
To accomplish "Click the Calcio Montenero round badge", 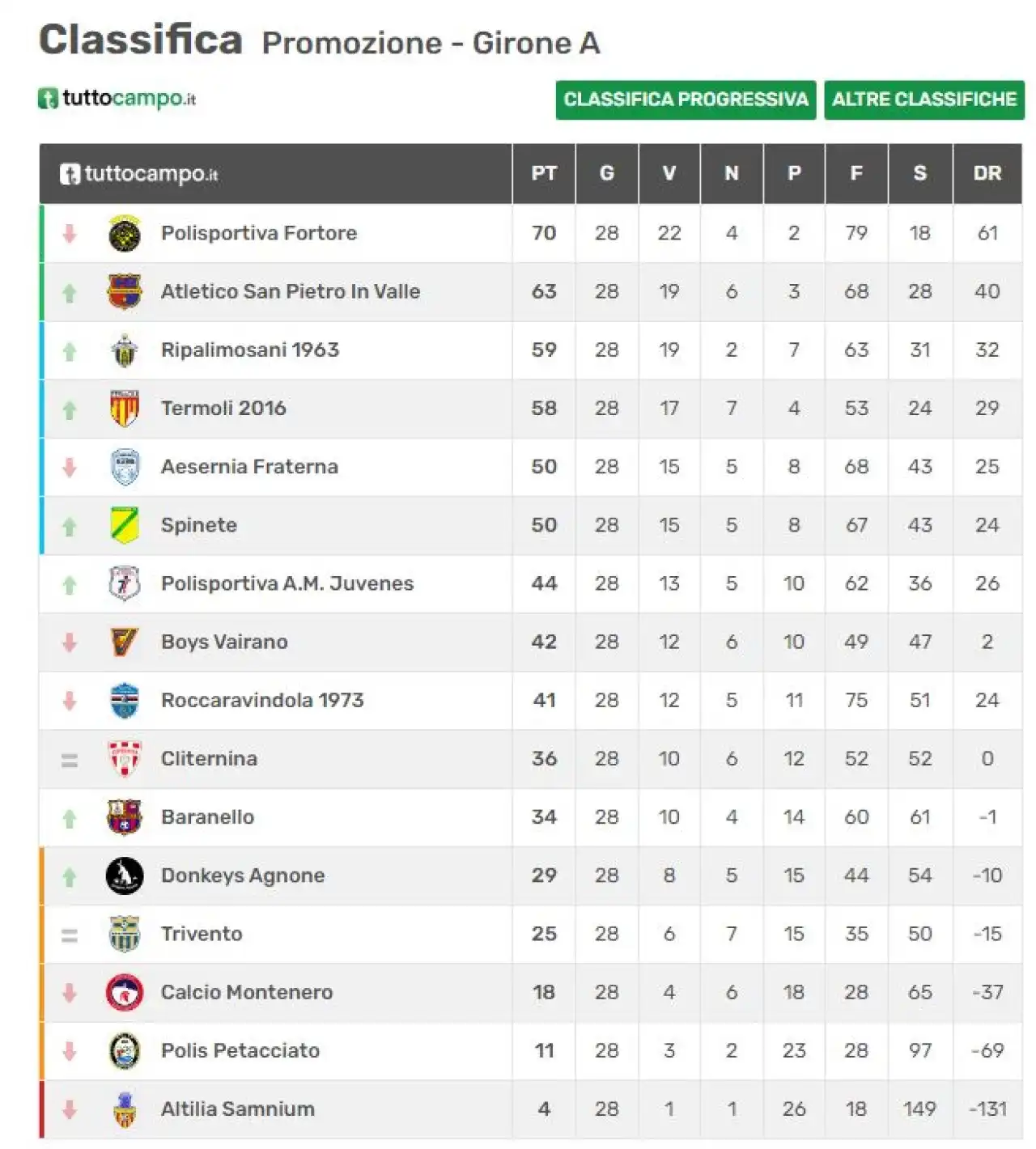I will [x=125, y=993].
